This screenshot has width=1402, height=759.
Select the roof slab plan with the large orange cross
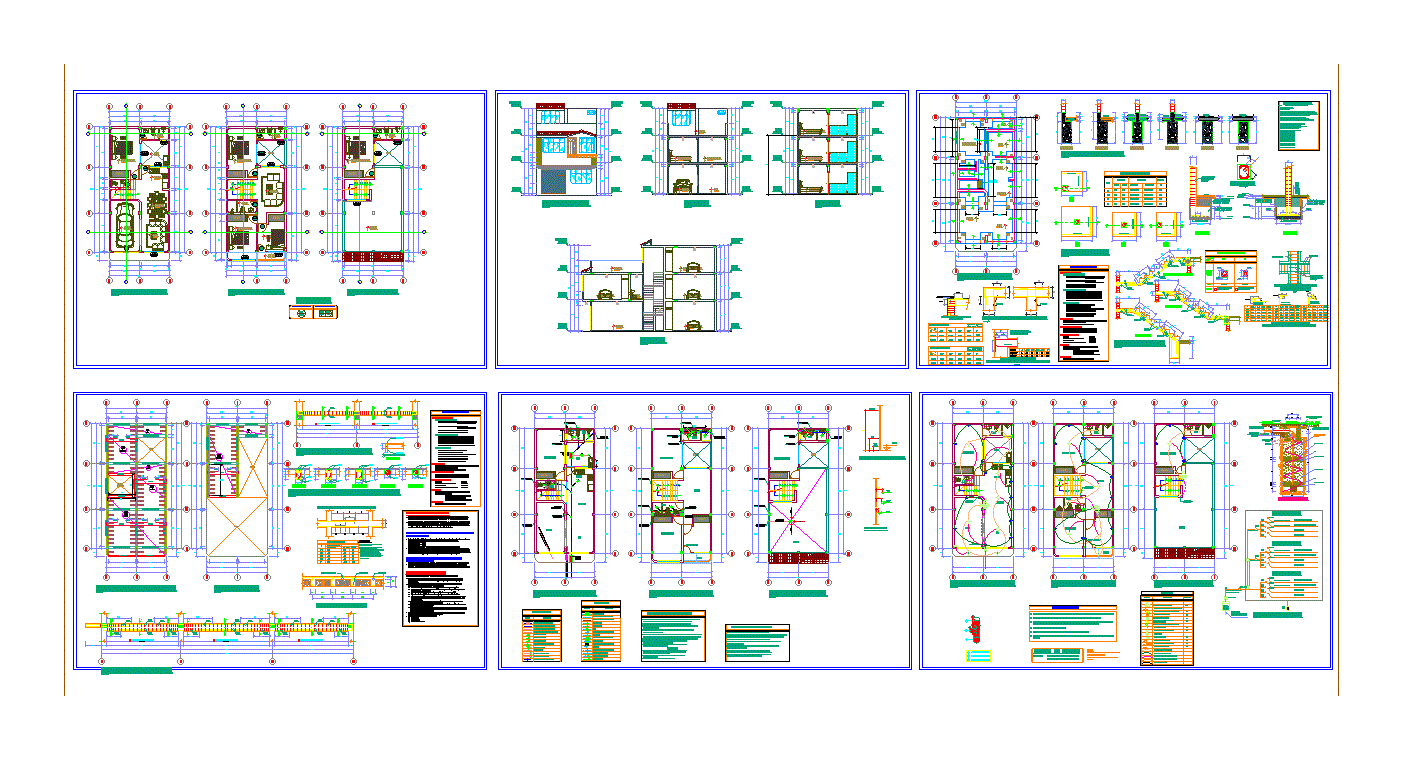[237, 488]
